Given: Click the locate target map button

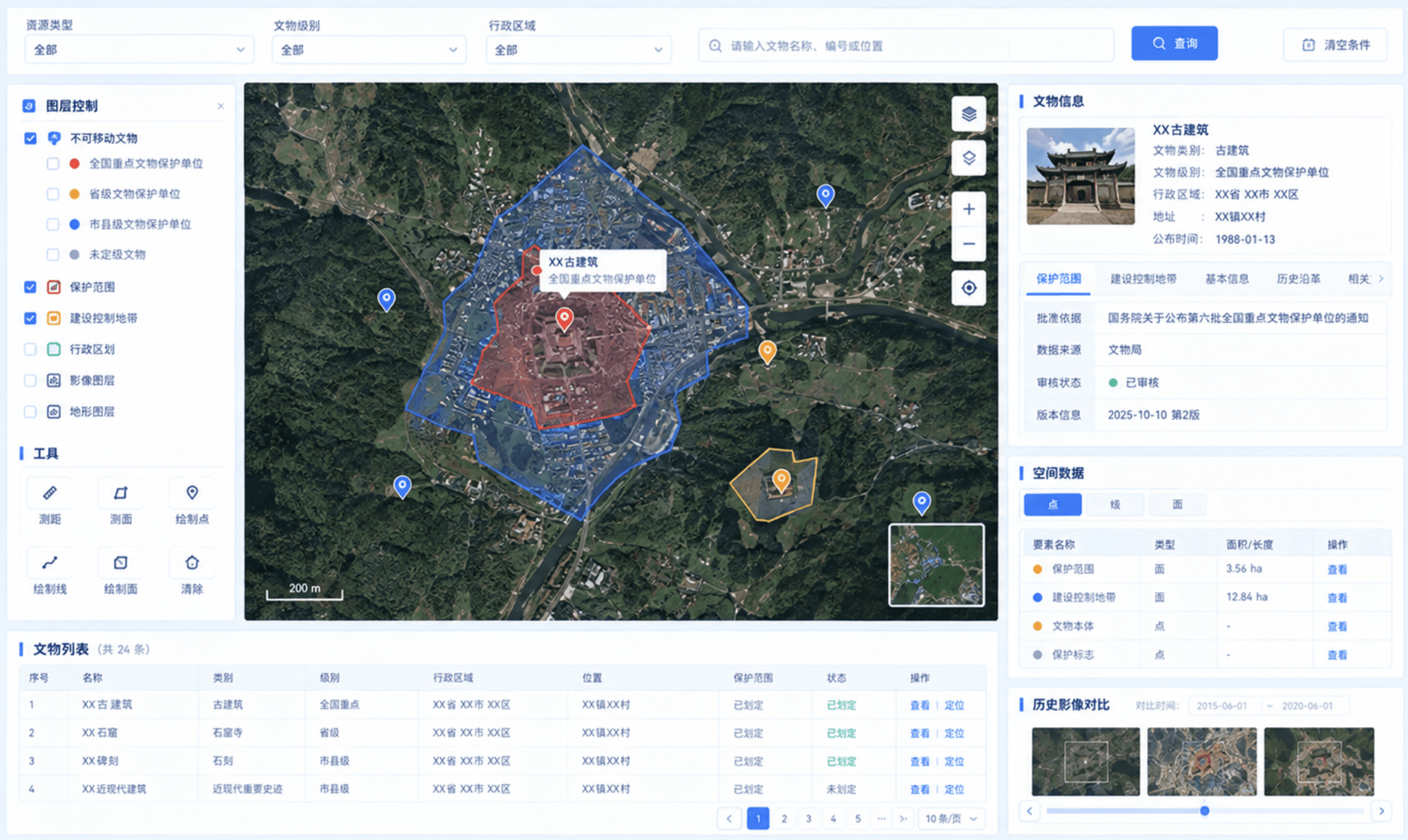Looking at the screenshot, I should click(x=969, y=287).
